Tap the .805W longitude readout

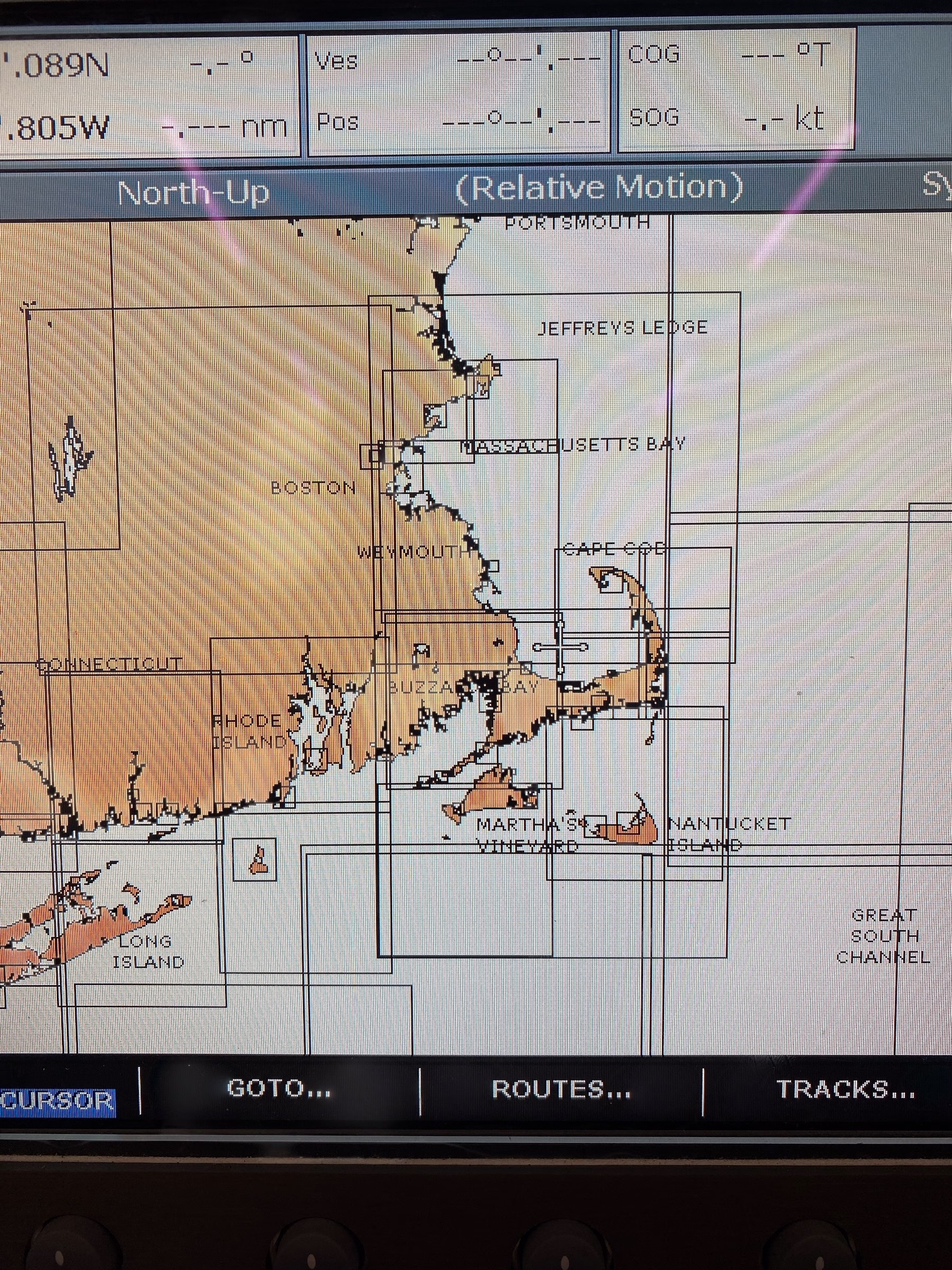54,128
